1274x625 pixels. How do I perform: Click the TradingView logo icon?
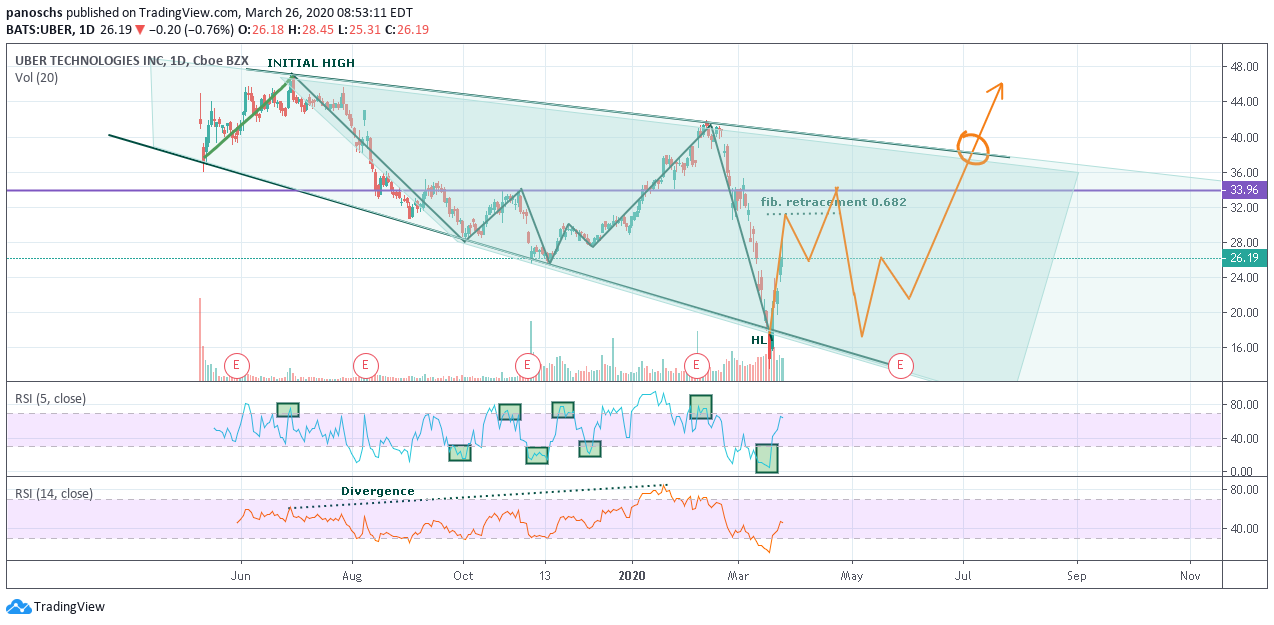(18, 607)
